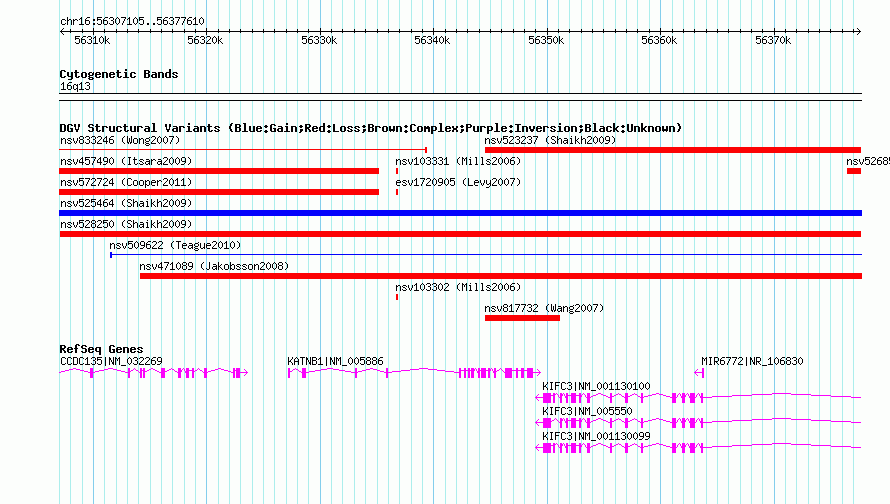Click the 56320k ruler tick label
The image size is (890, 504).
pos(205,40)
